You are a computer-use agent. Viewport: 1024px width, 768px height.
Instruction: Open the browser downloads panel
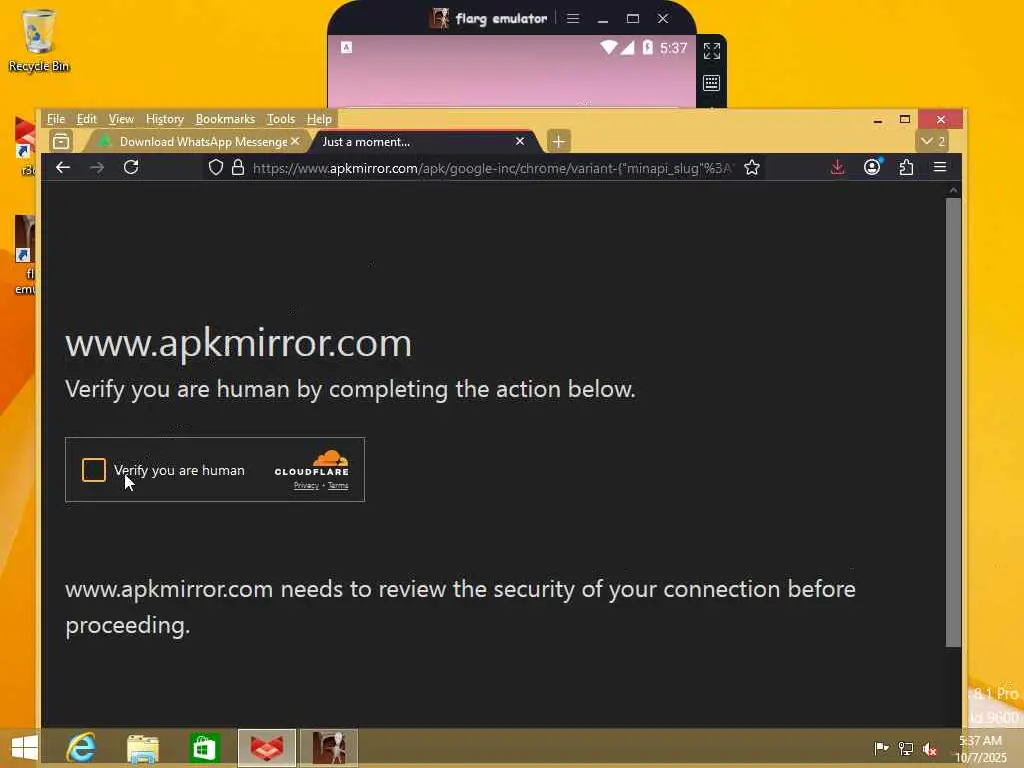click(837, 168)
